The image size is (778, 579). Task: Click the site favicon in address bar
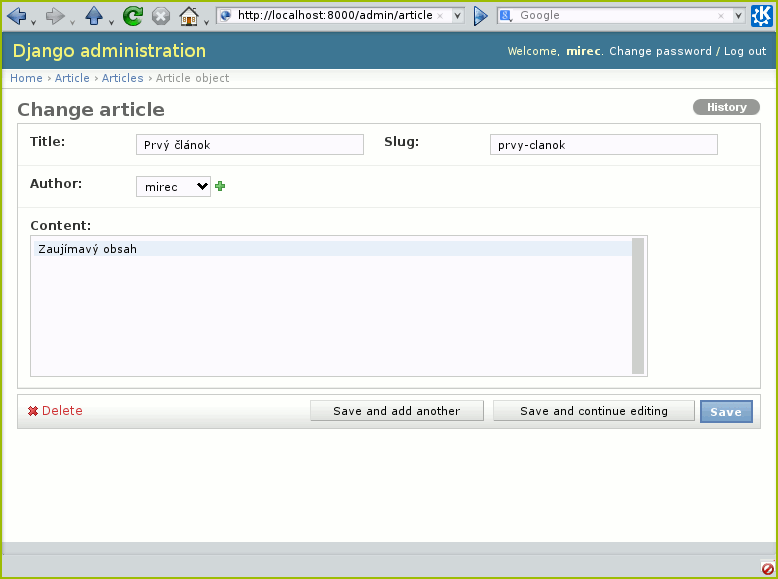(x=226, y=15)
